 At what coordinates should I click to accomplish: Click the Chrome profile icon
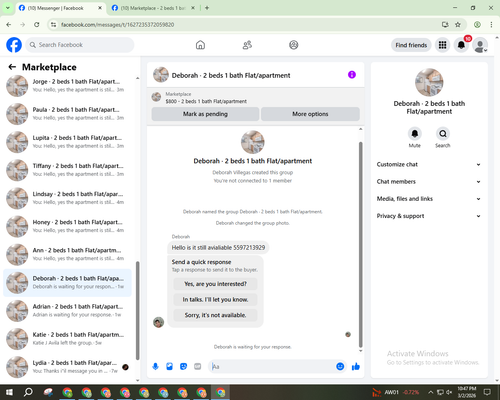click(x=477, y=24)
